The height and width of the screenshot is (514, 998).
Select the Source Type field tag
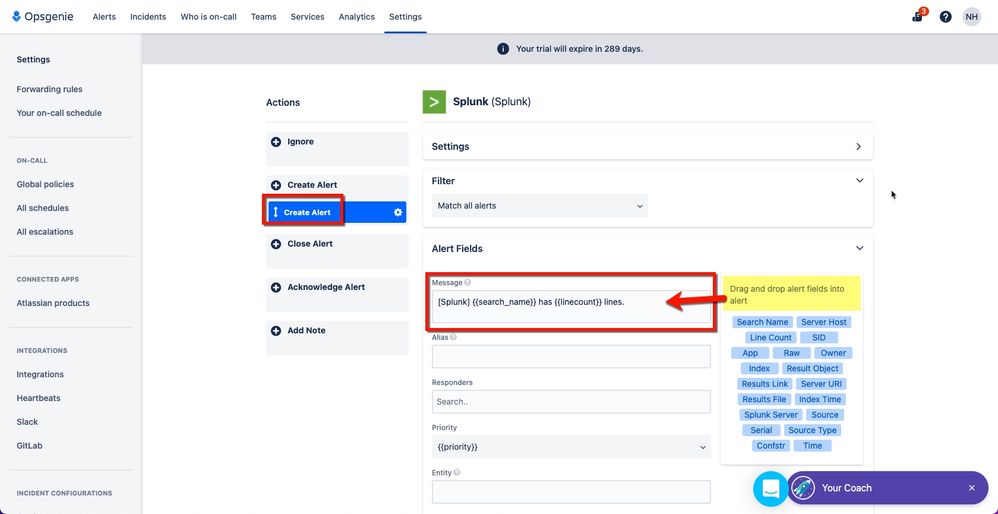click(x=812, y=430)
